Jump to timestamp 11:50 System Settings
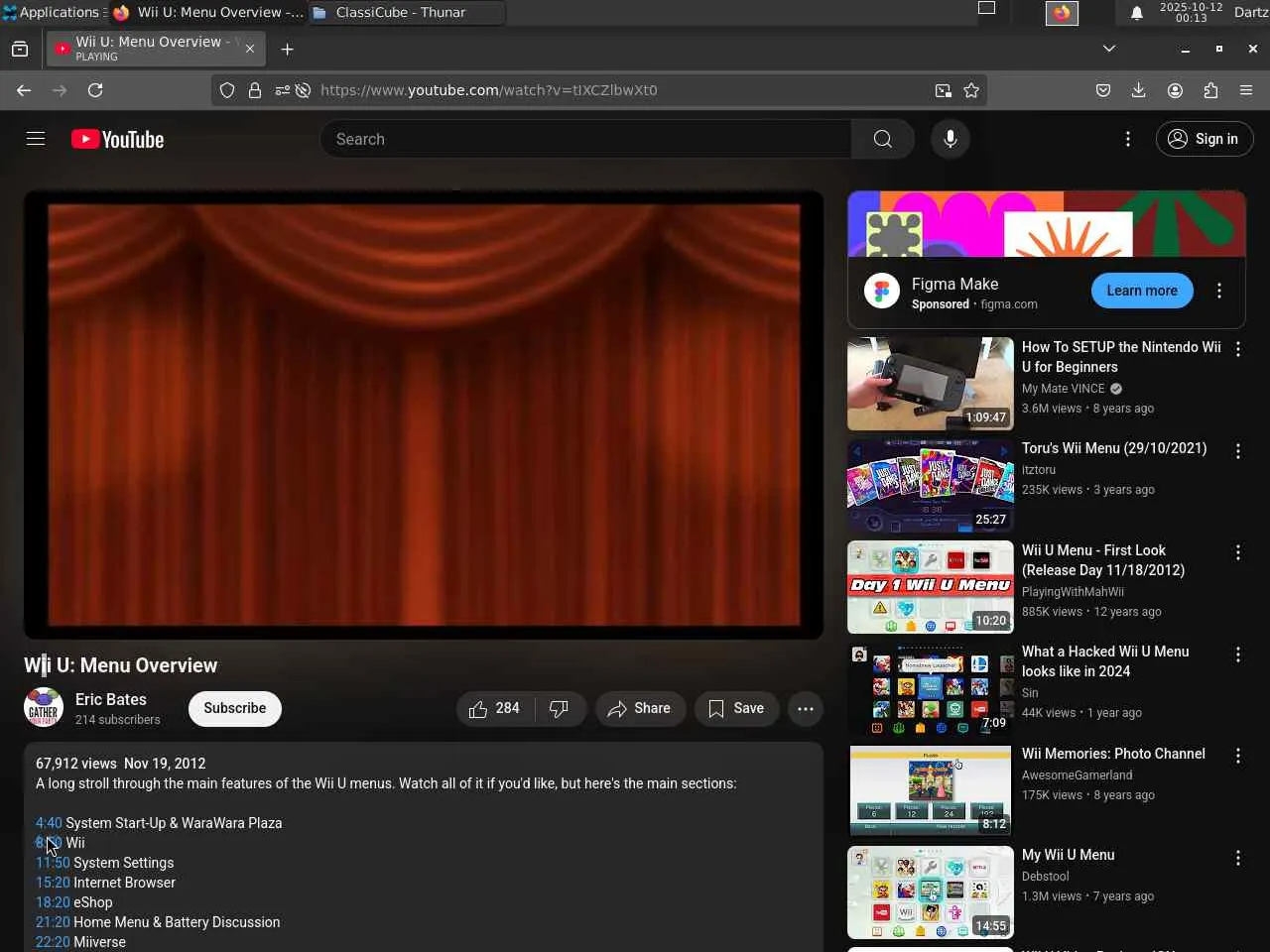The image size is (1270, 952). (x=53, y=863)
